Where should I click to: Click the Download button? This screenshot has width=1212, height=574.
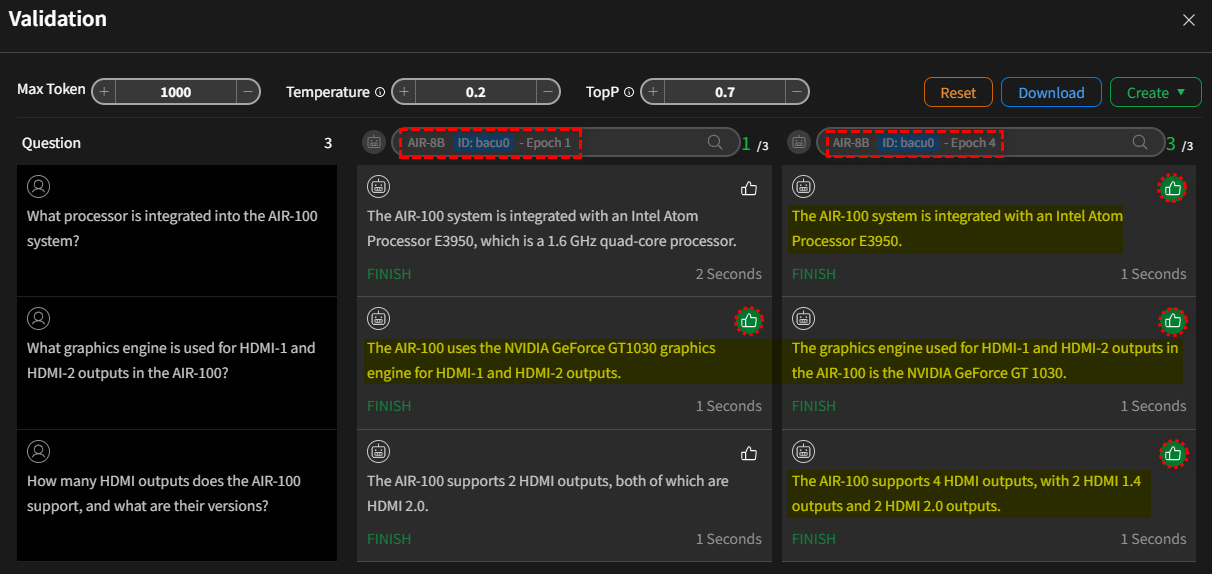tap(1051, 92)
